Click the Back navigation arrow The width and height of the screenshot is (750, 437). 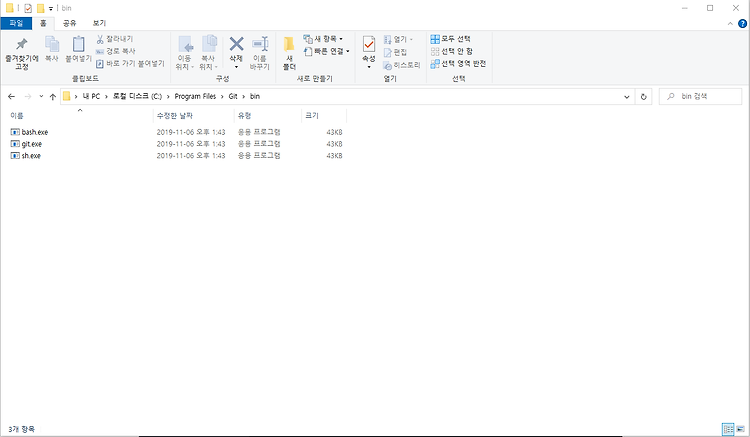pyautogui.click(x=11, y=97)
